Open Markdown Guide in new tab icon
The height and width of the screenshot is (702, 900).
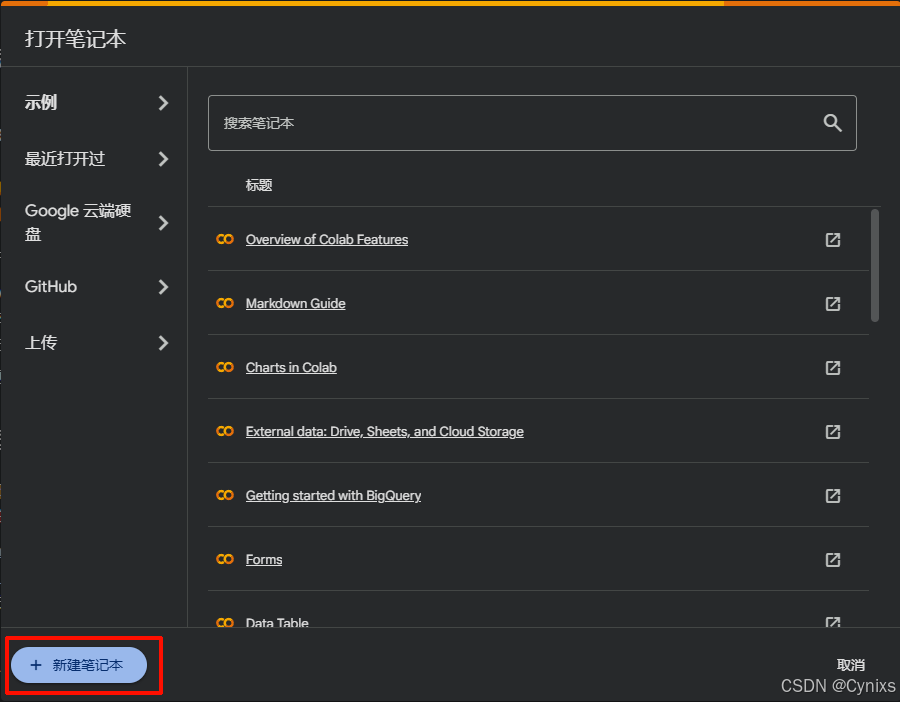click(833, 304)
